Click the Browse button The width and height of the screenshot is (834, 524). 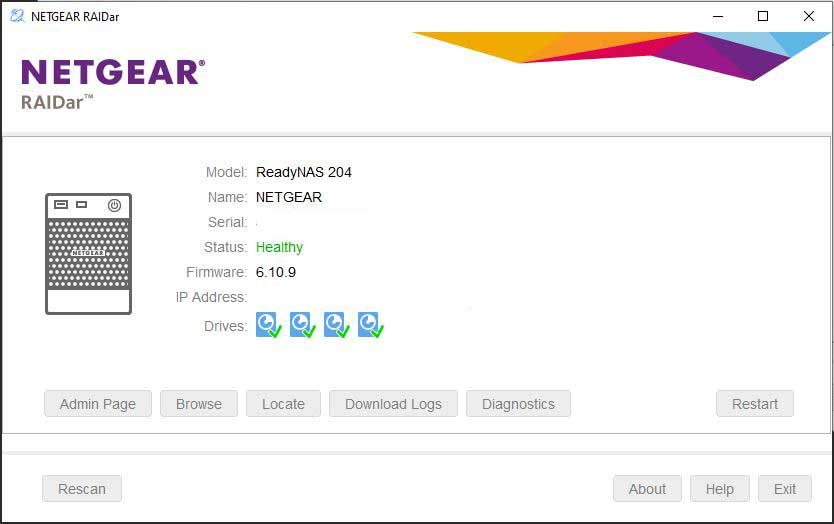tap(199, 404)
